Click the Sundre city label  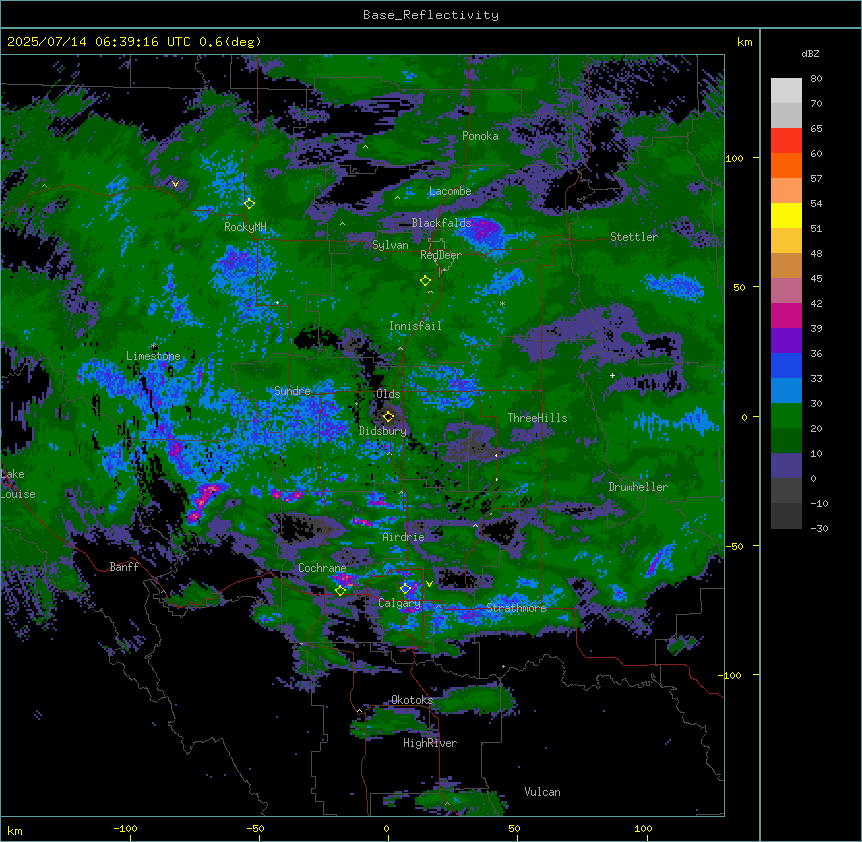[x=292, y=391]
